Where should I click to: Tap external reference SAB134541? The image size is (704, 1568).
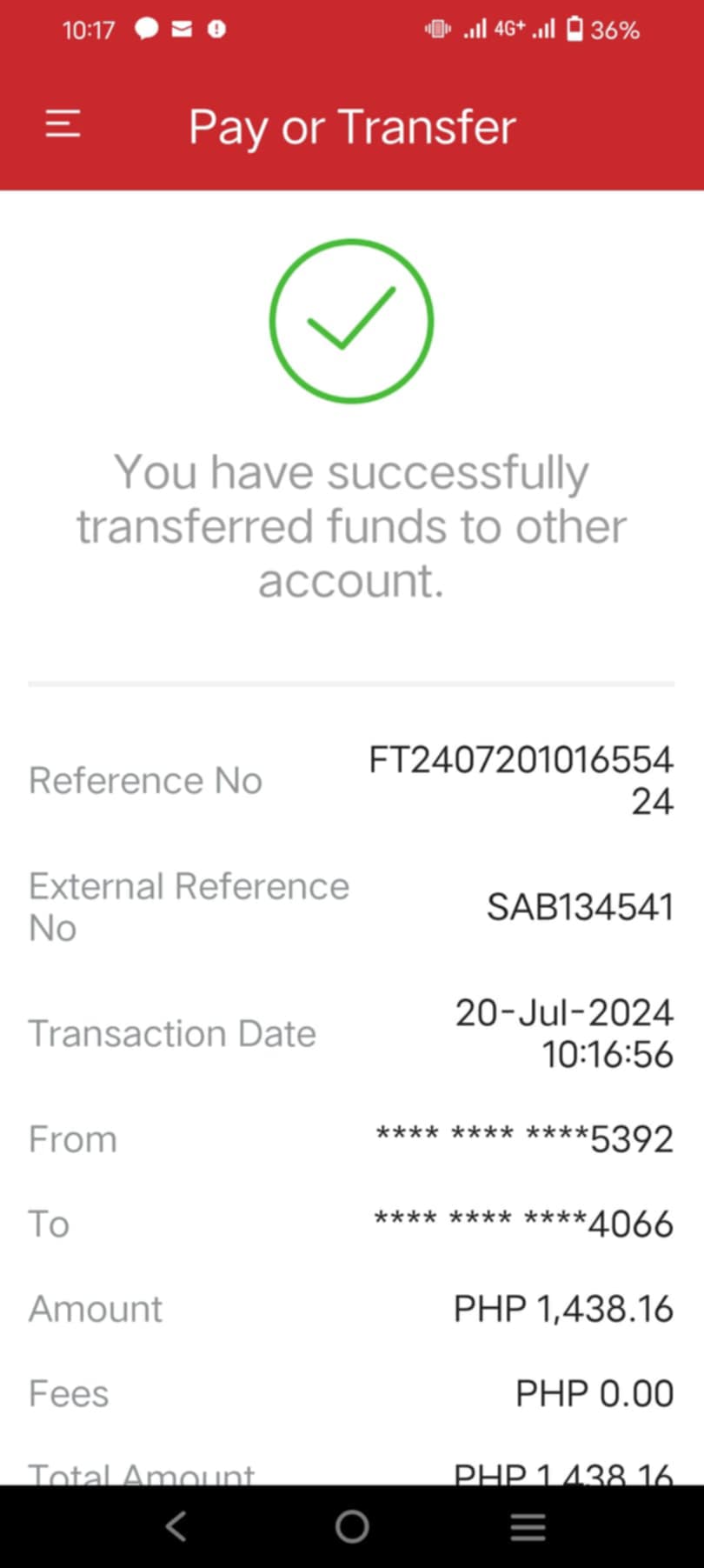coord(580,907)
